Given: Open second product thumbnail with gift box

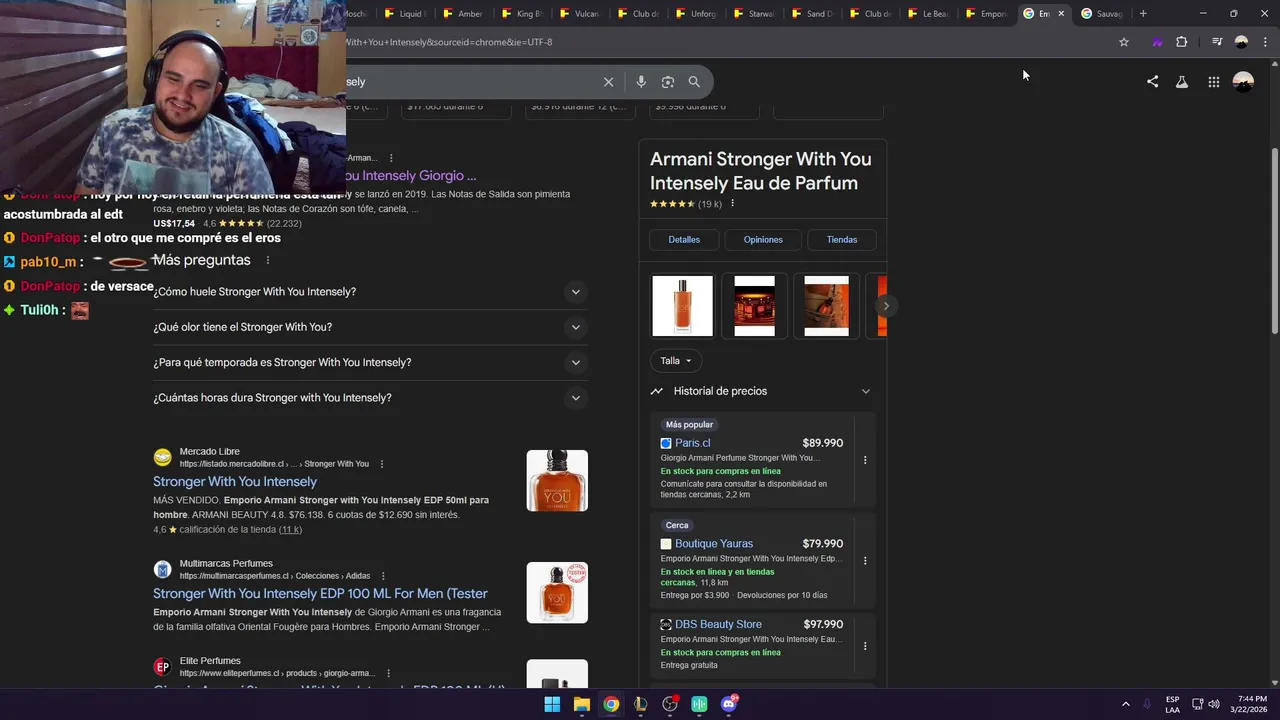Looking at the screenshot, I should tap(754, 306).
